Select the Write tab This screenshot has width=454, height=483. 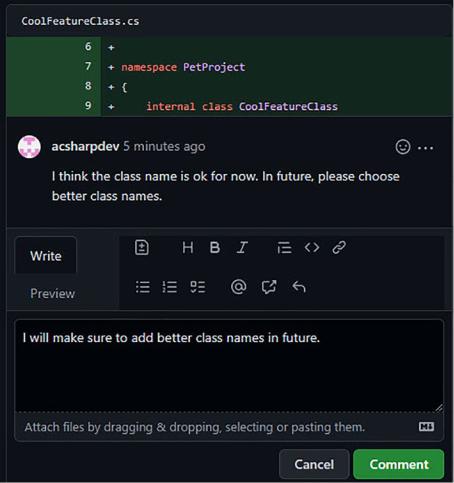pos(46,256)
